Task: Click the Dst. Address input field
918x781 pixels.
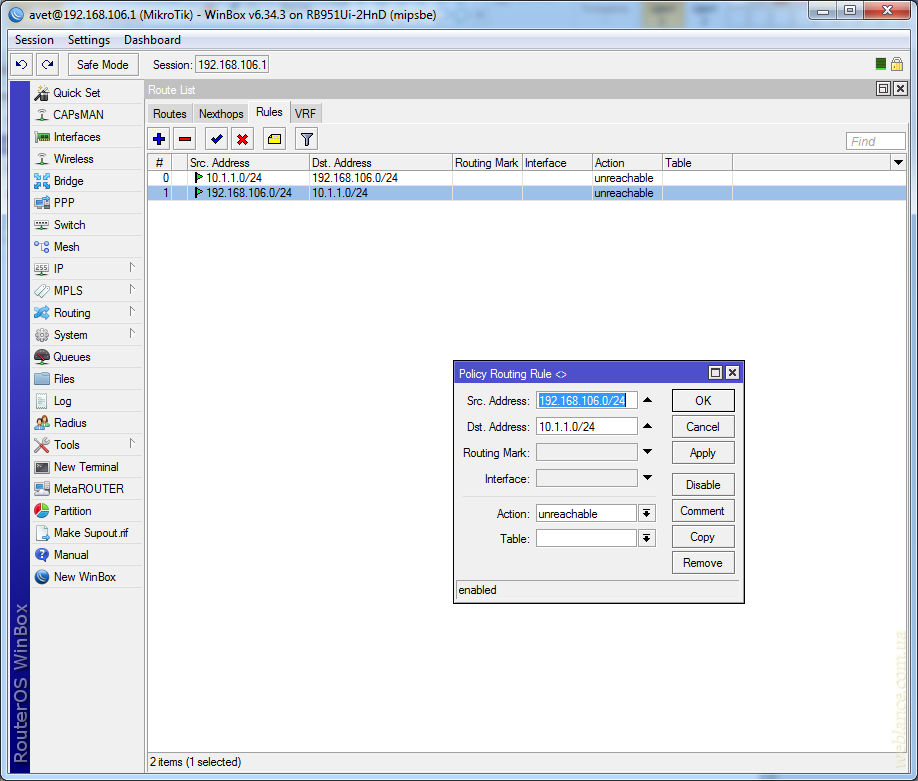Action: point(586,426)
